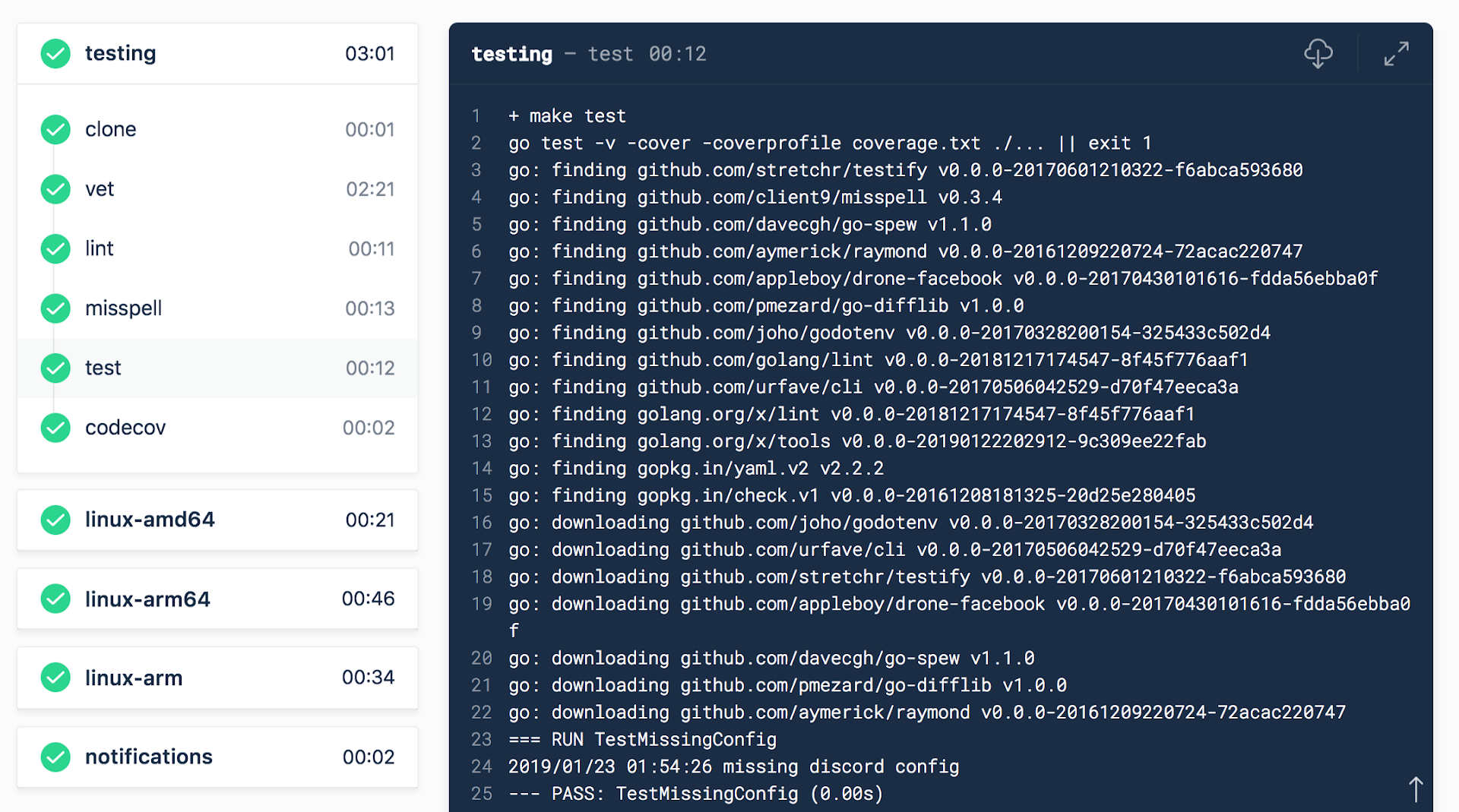Click log line 23 RUN TestMissingConfig

coord(642,740)
